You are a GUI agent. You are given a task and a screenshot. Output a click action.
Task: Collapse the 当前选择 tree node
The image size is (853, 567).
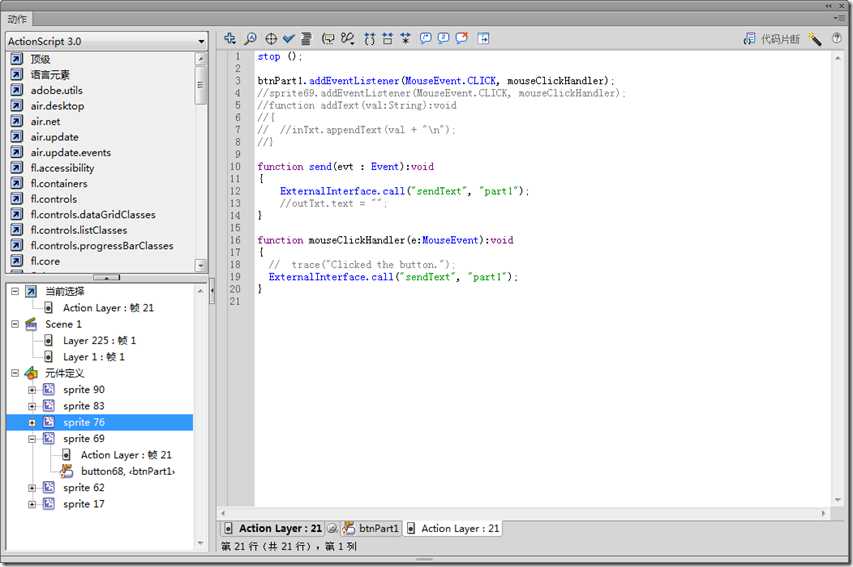[15, 292]
